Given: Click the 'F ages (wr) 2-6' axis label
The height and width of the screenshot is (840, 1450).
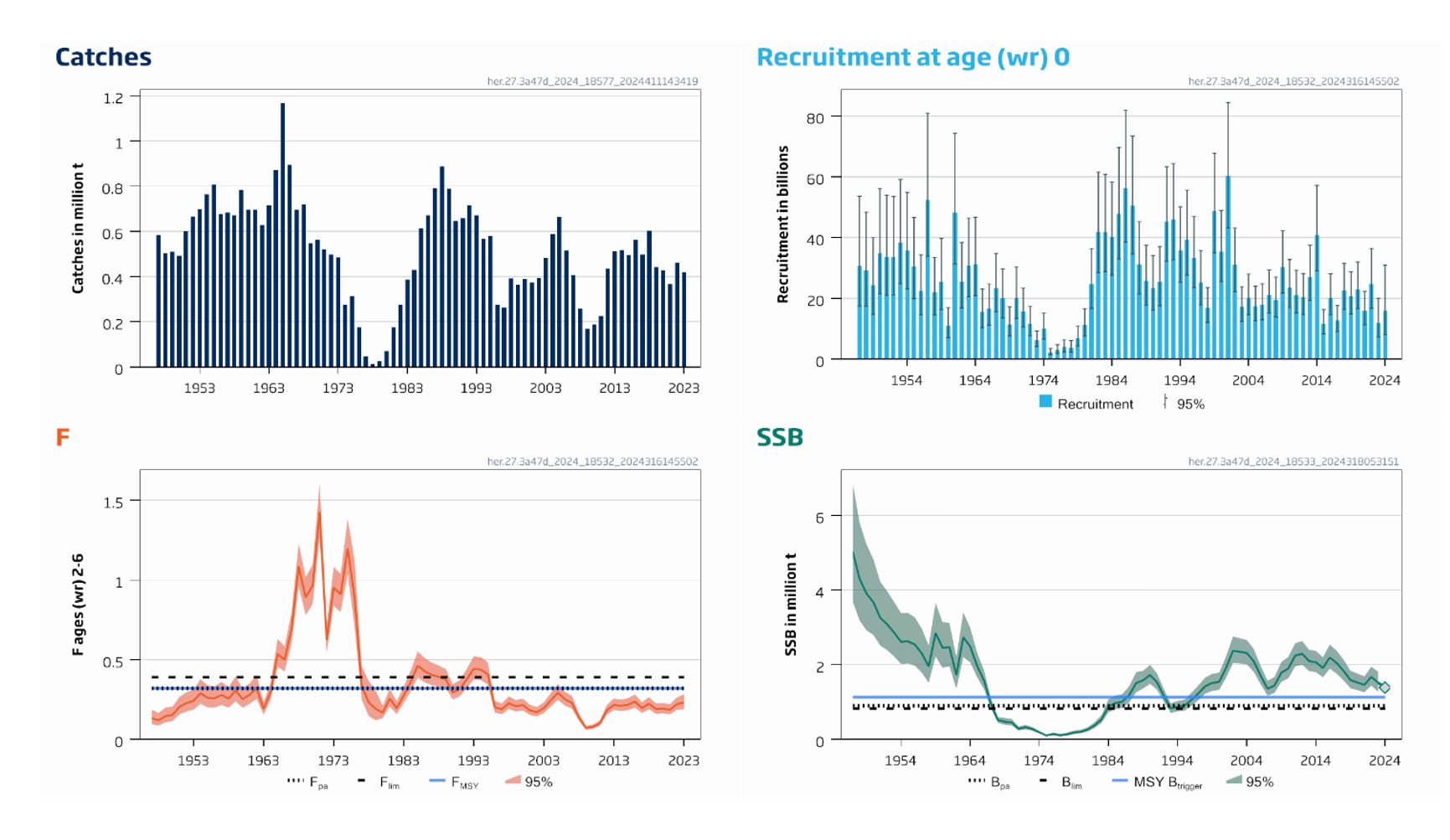Looking at the screenshot, I should pos(78,605).
